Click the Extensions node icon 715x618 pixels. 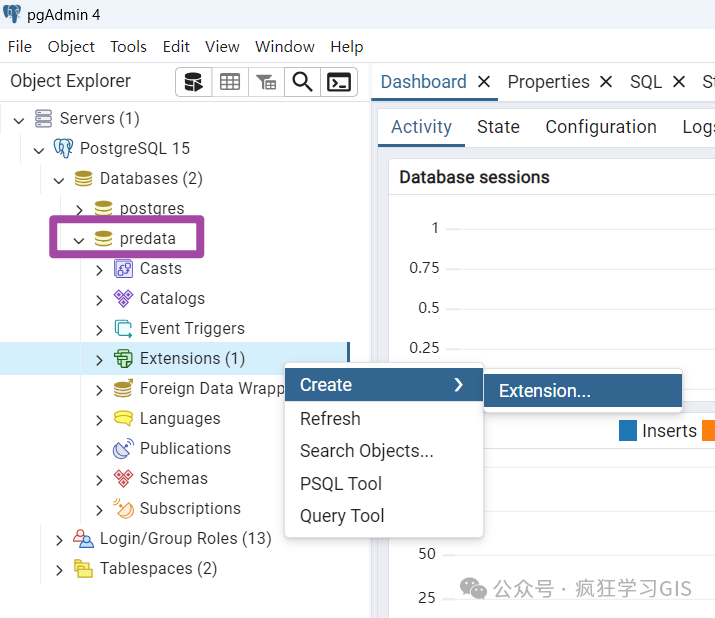[123, 359]
